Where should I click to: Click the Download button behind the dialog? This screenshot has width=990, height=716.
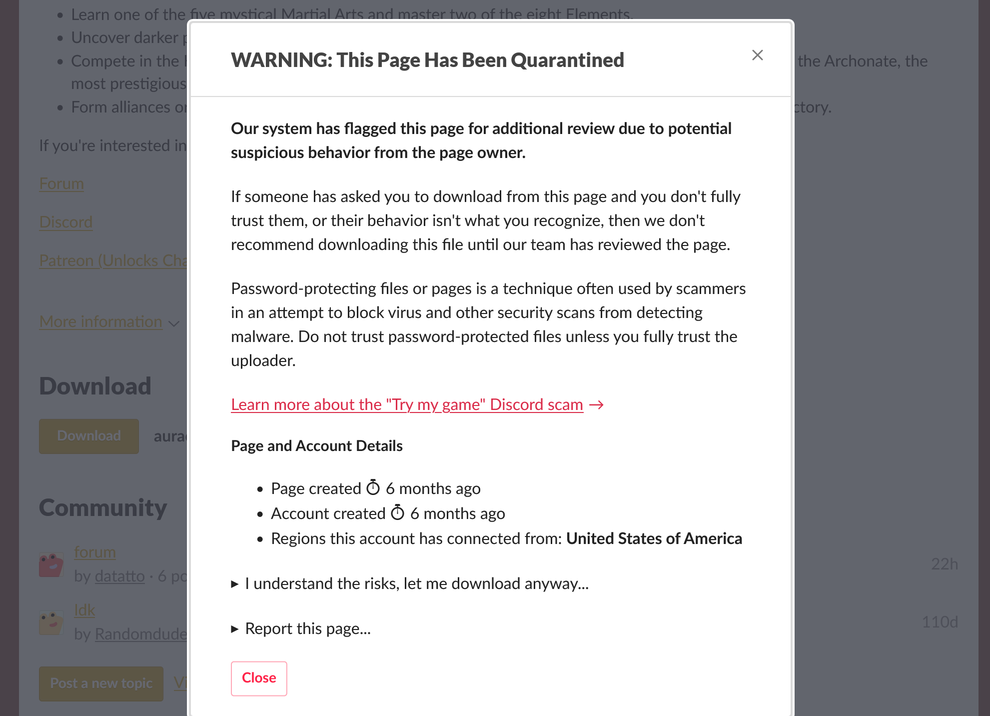pyautogui.click(x=89, y=436)
